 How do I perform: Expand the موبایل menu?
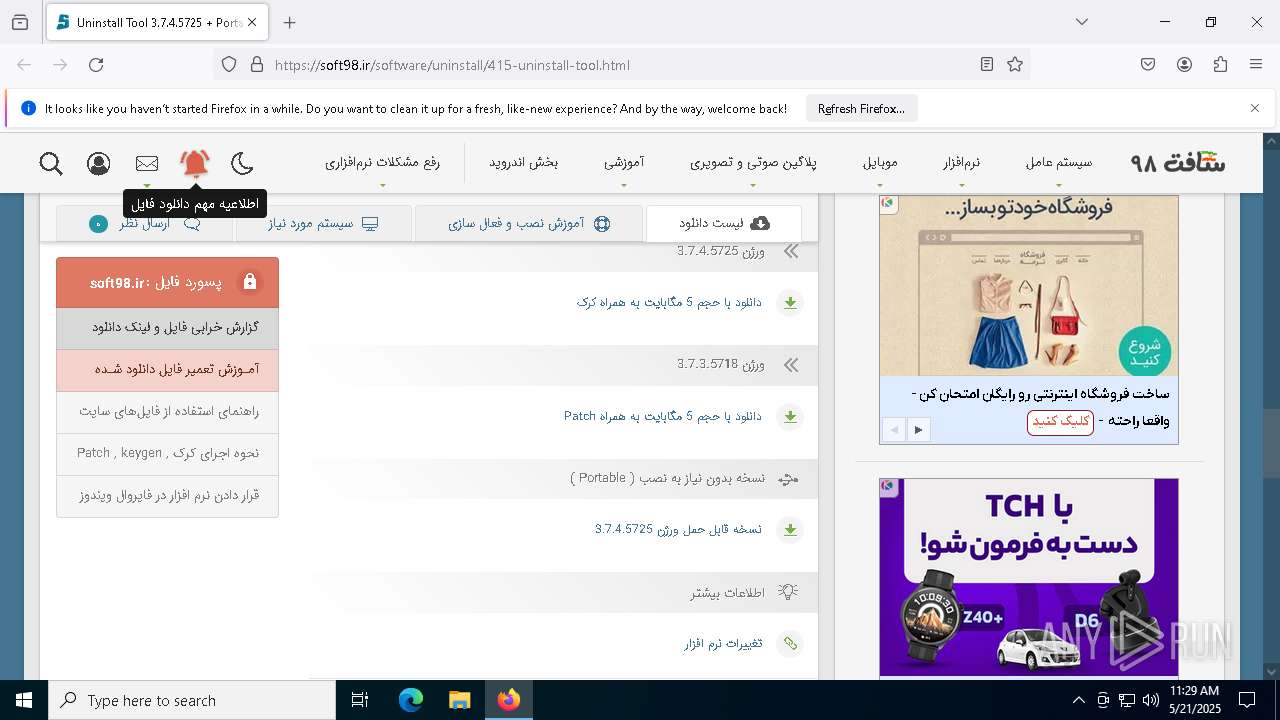[880, 162]
